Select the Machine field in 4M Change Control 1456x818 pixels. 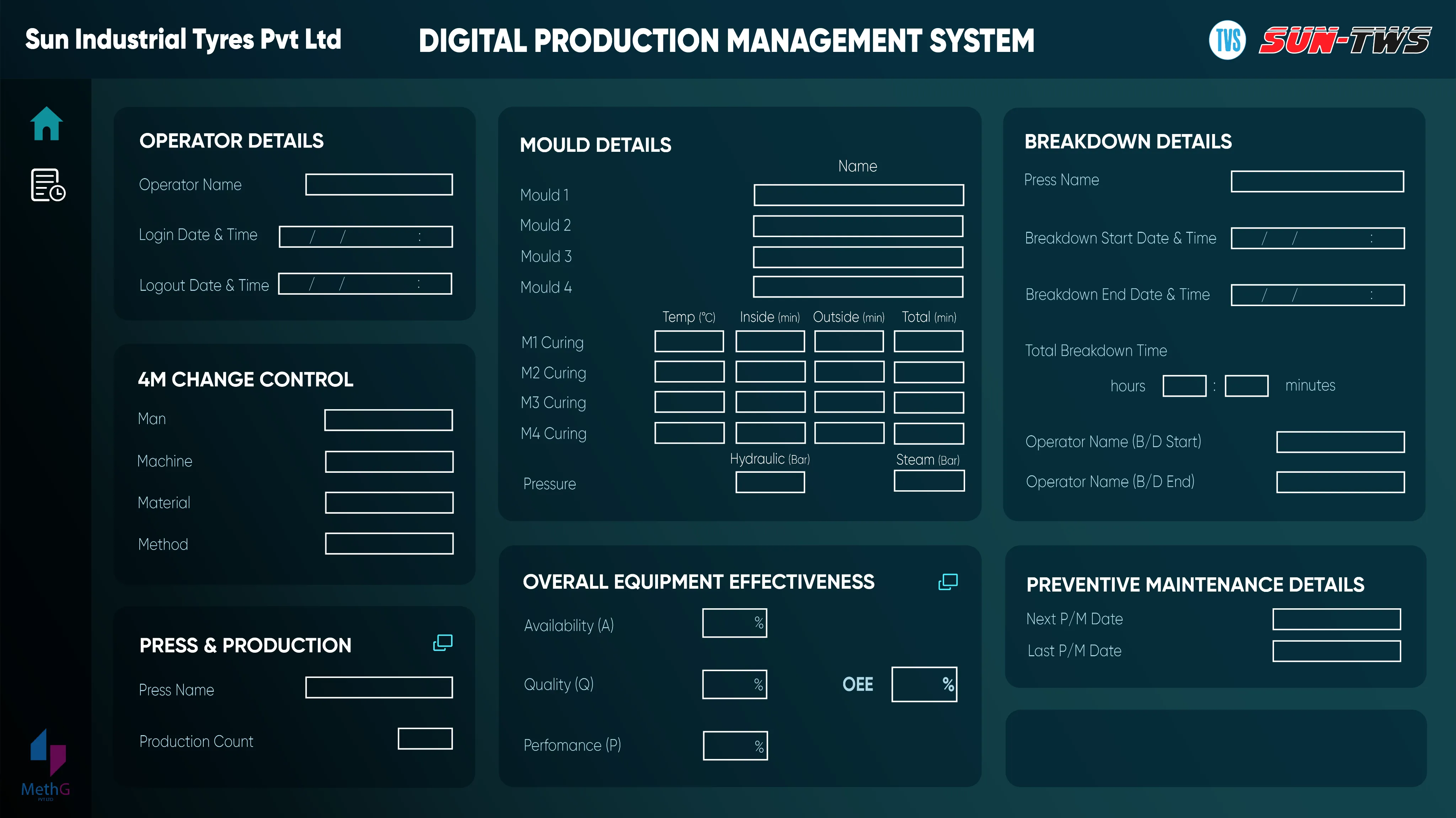click(389, 461)
